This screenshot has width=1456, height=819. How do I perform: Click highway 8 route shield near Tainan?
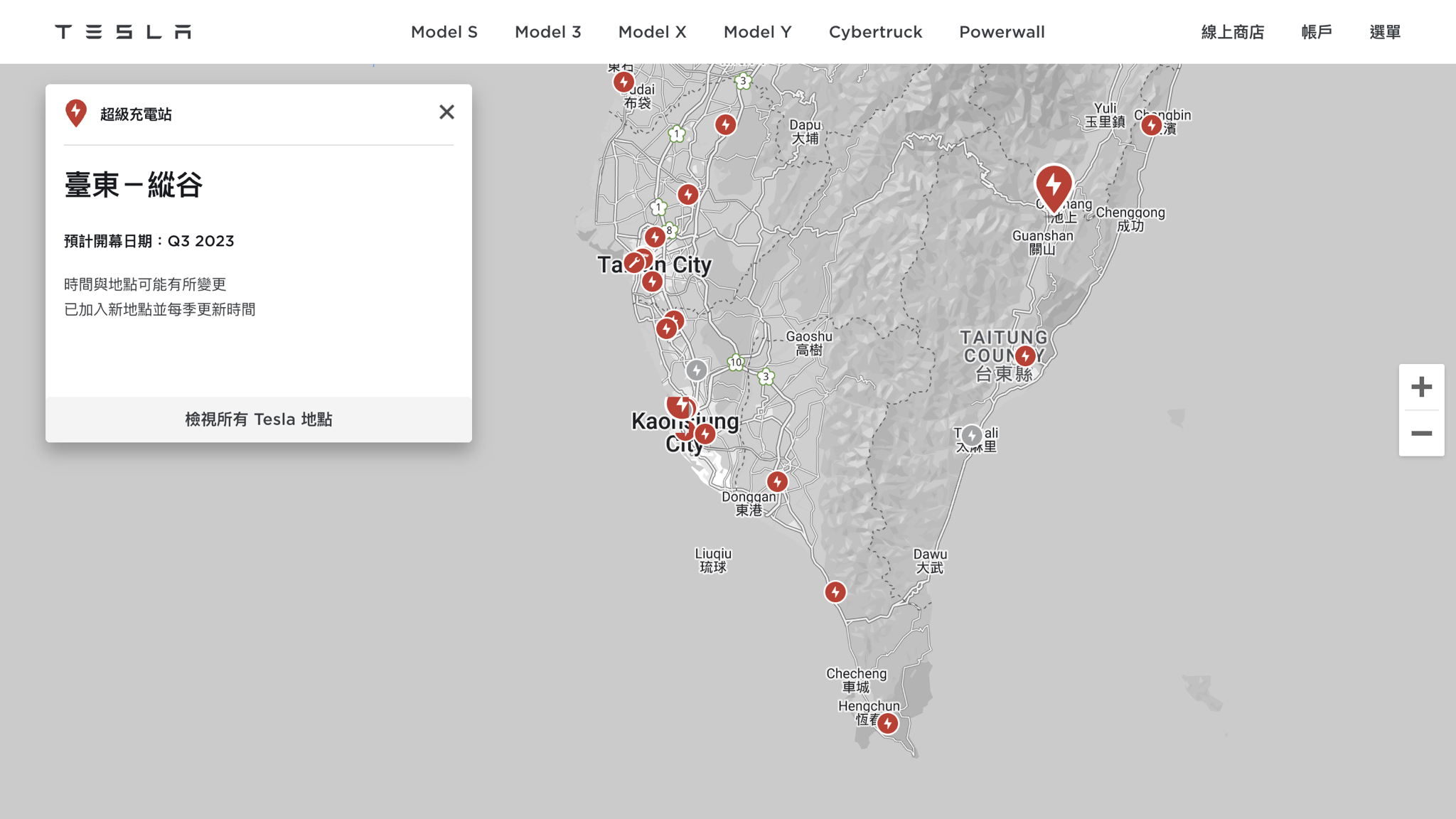click(x=669, y=230)
